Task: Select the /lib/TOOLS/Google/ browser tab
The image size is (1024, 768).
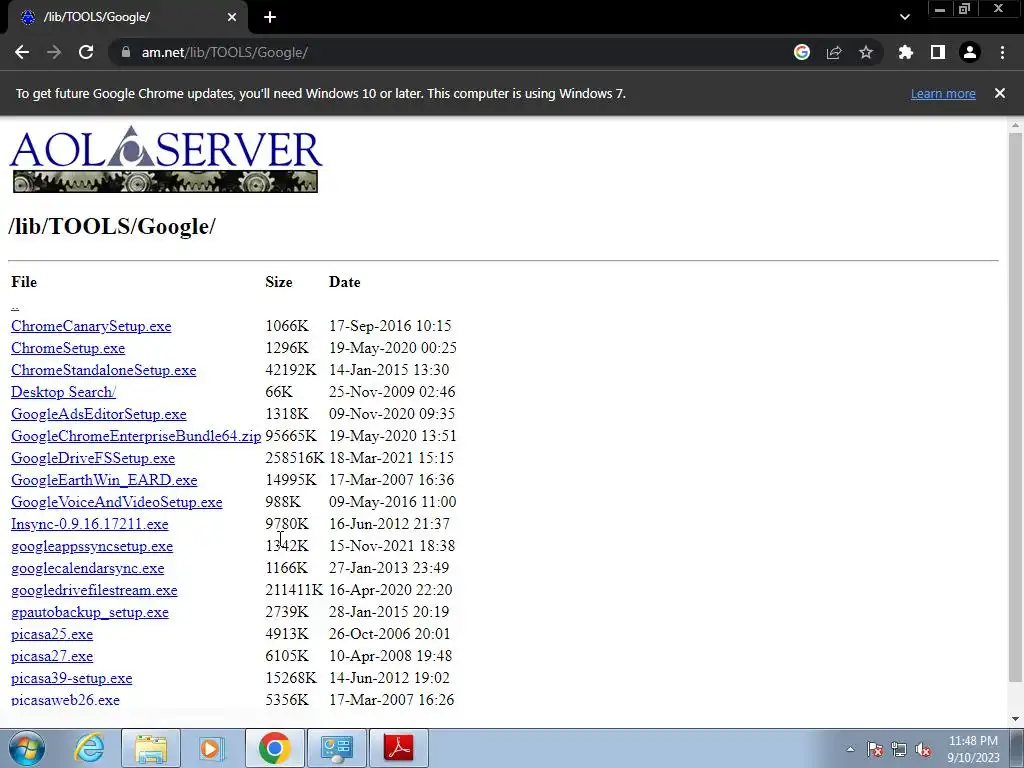Action: click(x=127, y=17)
